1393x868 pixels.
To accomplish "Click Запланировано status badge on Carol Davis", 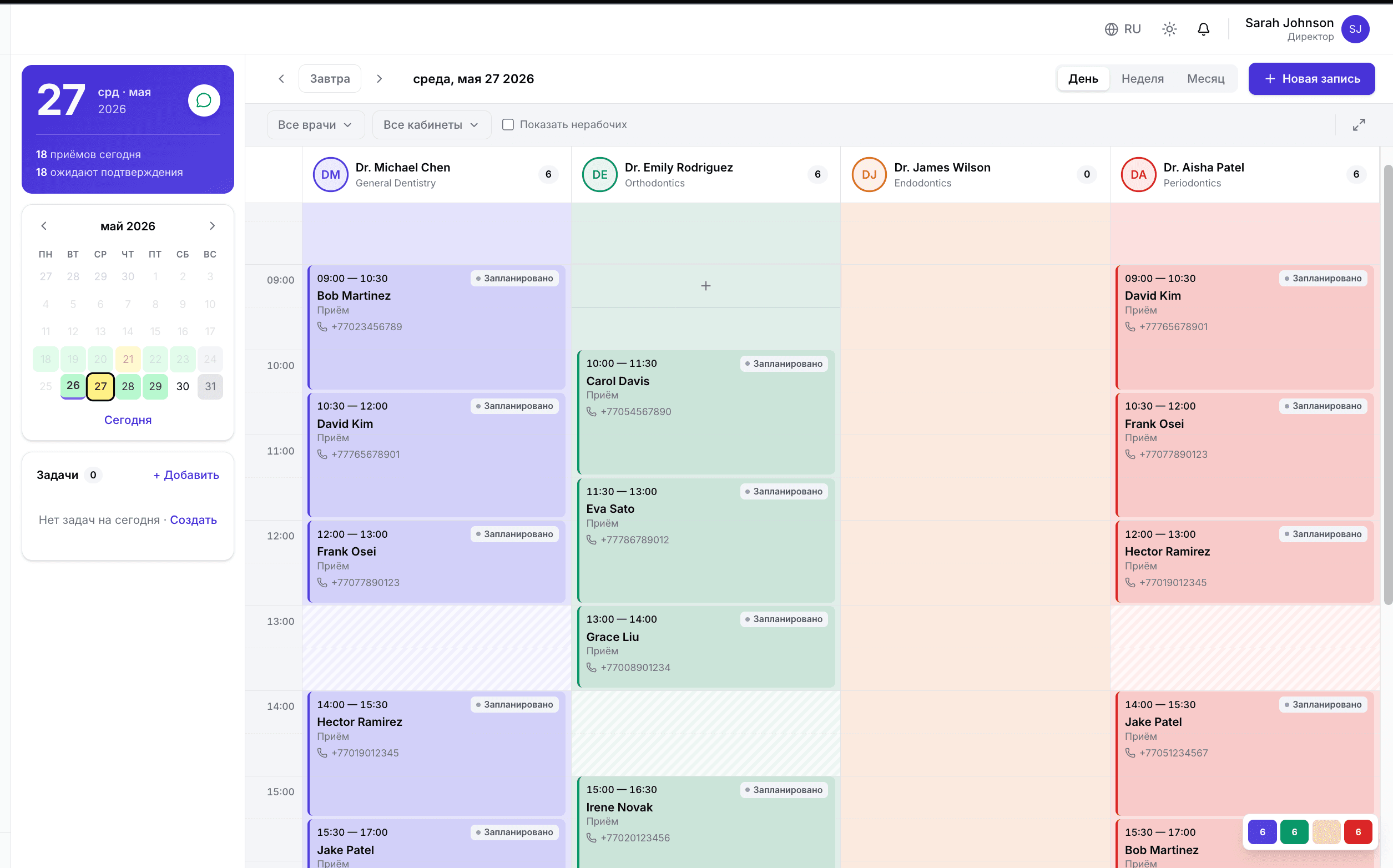I will click(x=784, y=364).
